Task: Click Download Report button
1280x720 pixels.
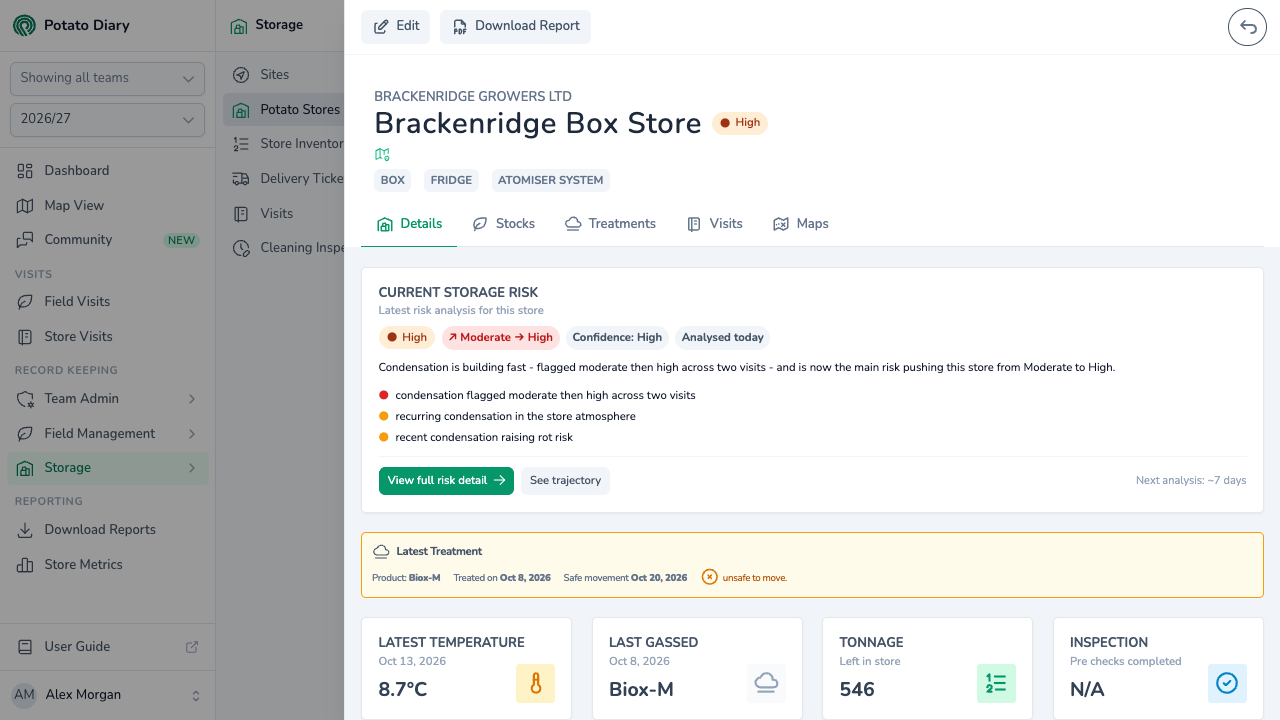Action: (x=515, y=27)
